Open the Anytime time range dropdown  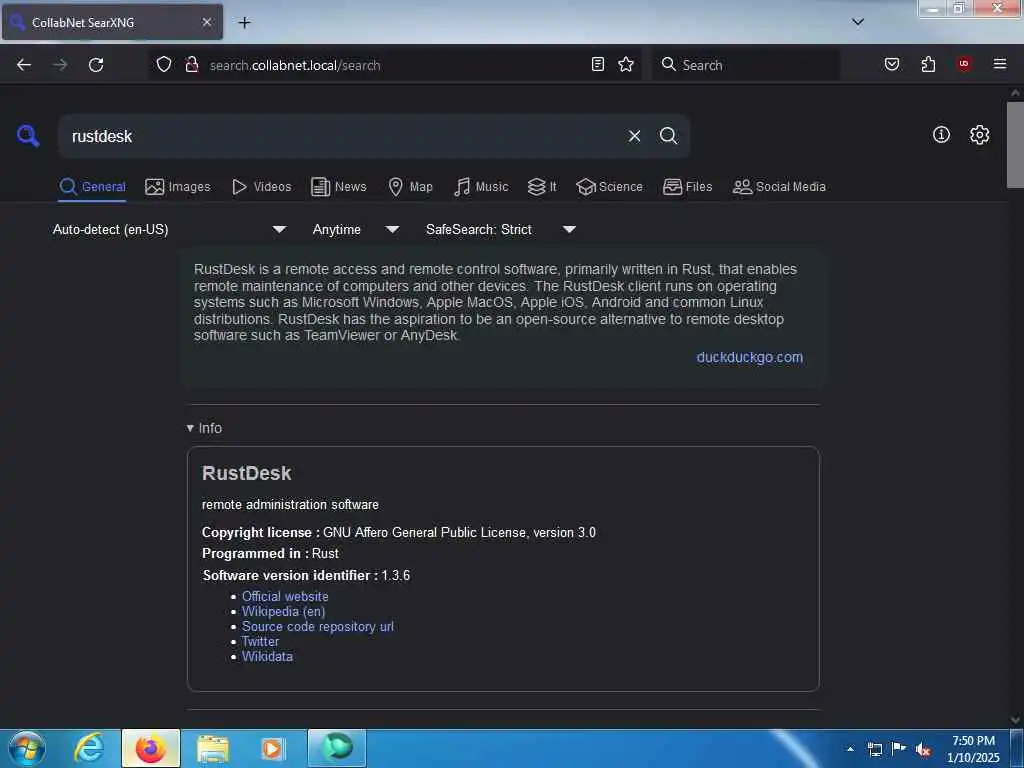(355, 229)
